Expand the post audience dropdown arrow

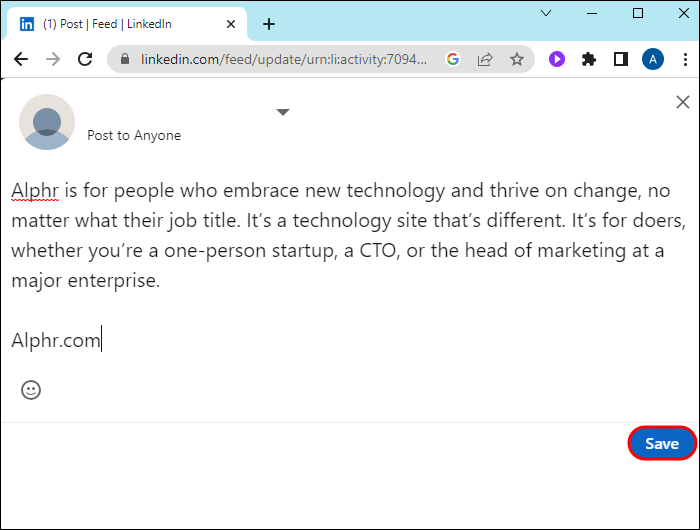coord(283,112)
